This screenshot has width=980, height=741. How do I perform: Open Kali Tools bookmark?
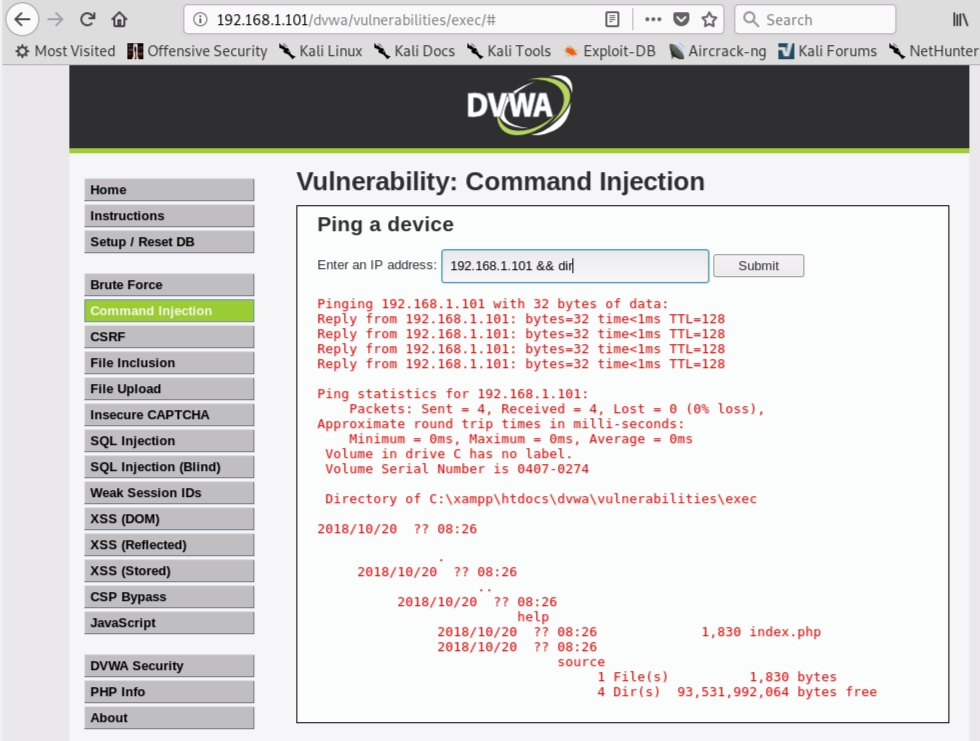509,51
